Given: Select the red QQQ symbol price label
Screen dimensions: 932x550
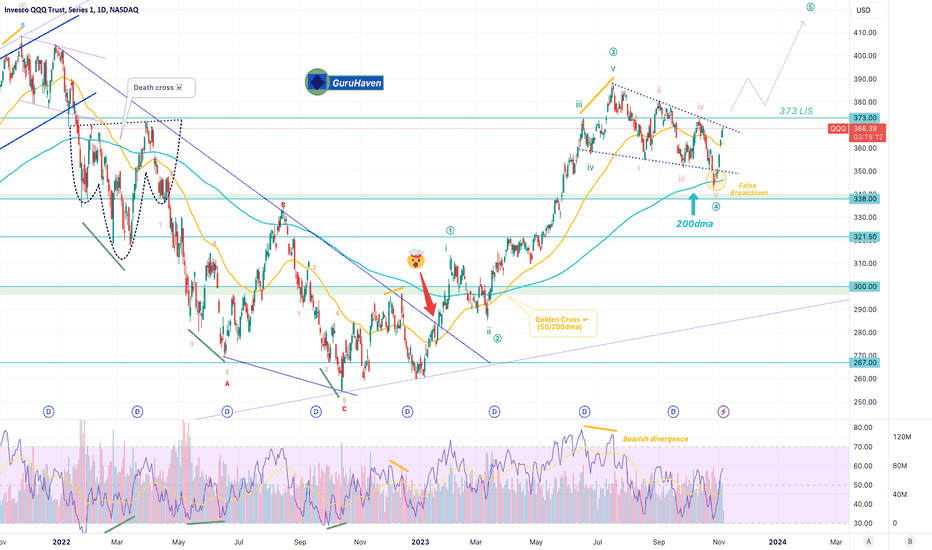Looking at the screenshot, I should click(x=838, y=128).
